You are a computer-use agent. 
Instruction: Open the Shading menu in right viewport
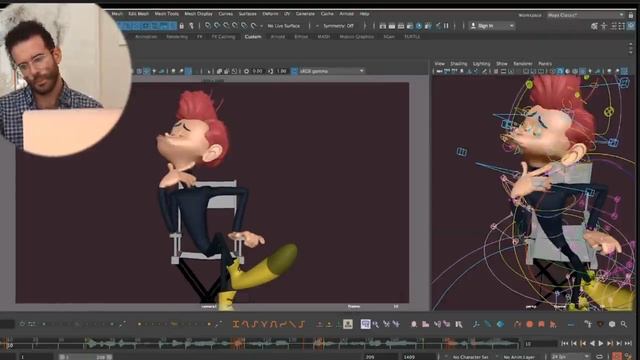pos(458,64)
